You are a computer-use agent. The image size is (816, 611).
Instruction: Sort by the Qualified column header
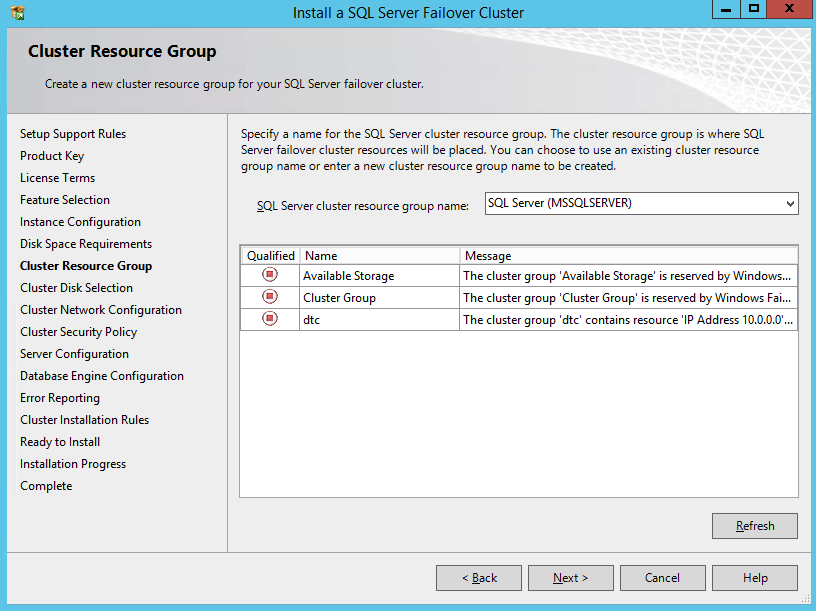270,256
